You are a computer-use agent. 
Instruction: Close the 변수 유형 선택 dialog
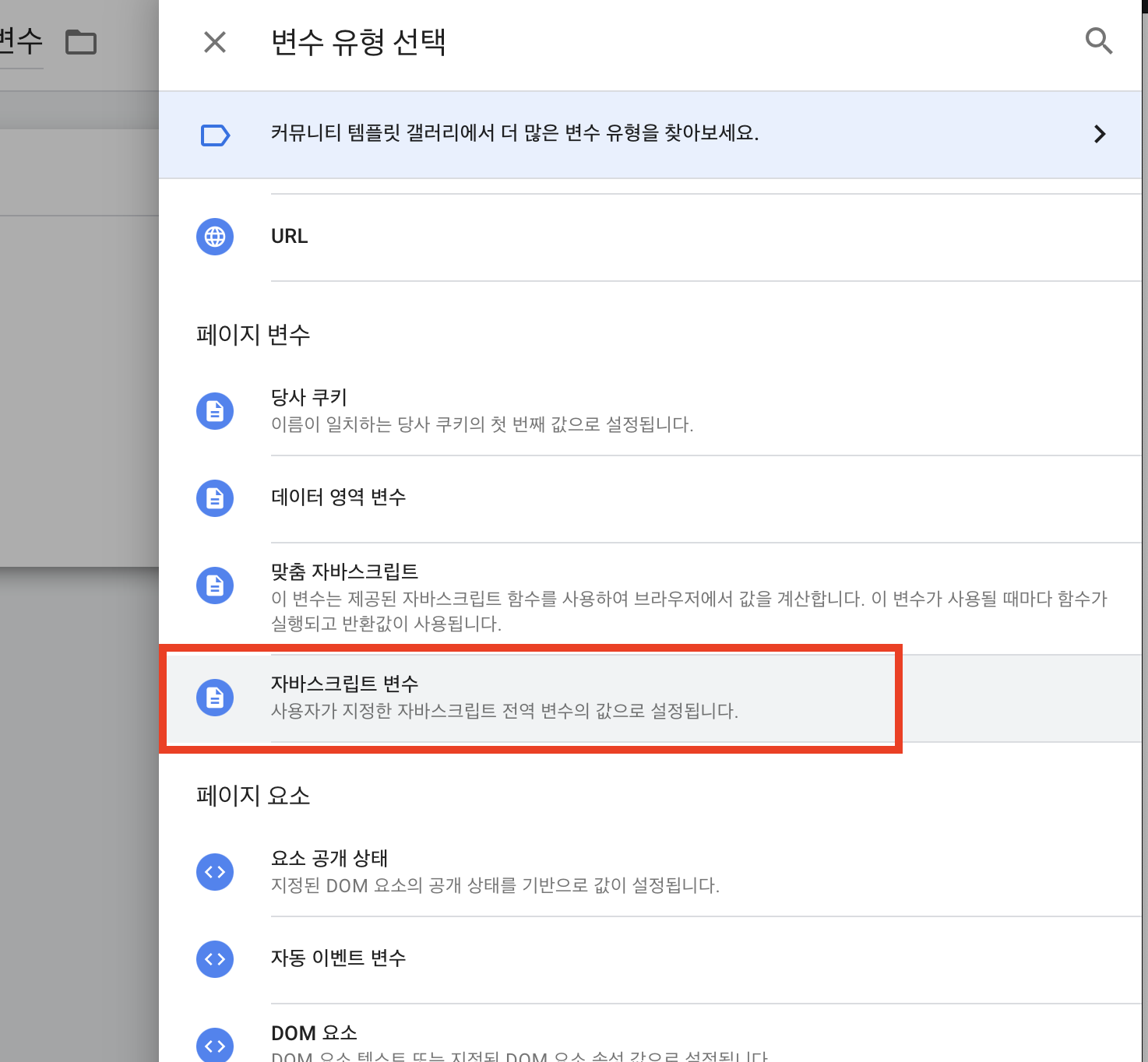(214, 42)
